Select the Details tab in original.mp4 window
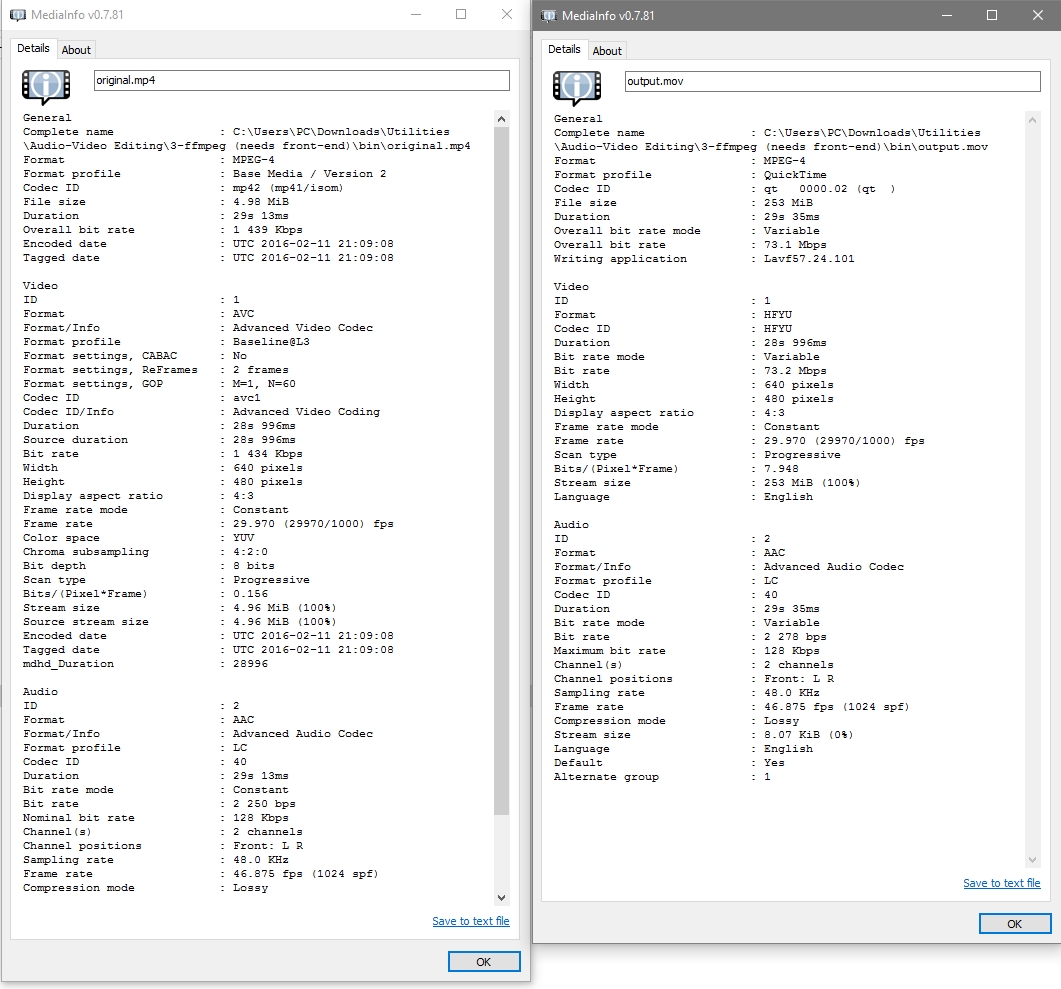Image resolution: width=1061 pixels, height=989 pixels. 33,48
